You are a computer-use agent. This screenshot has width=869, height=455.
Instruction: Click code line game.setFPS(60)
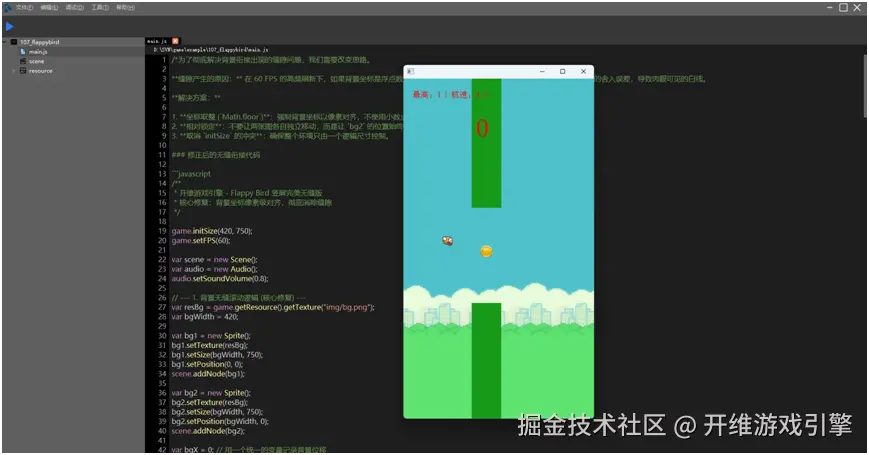[201, 241]
